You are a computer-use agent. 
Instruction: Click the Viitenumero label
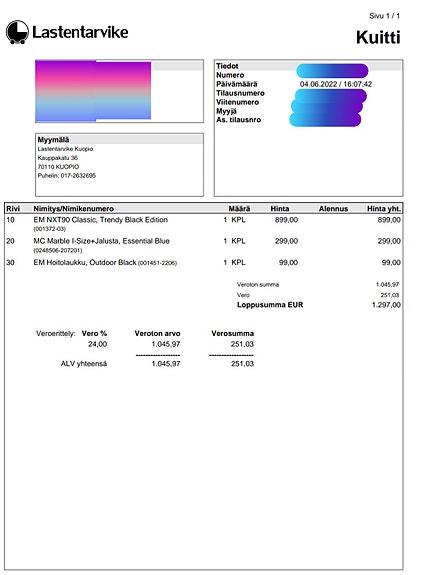237,102
